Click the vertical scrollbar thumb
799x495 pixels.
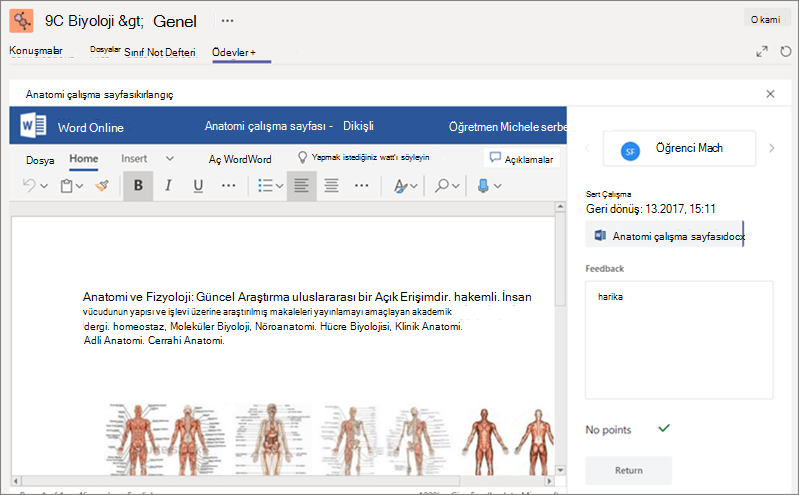[560, 259]
